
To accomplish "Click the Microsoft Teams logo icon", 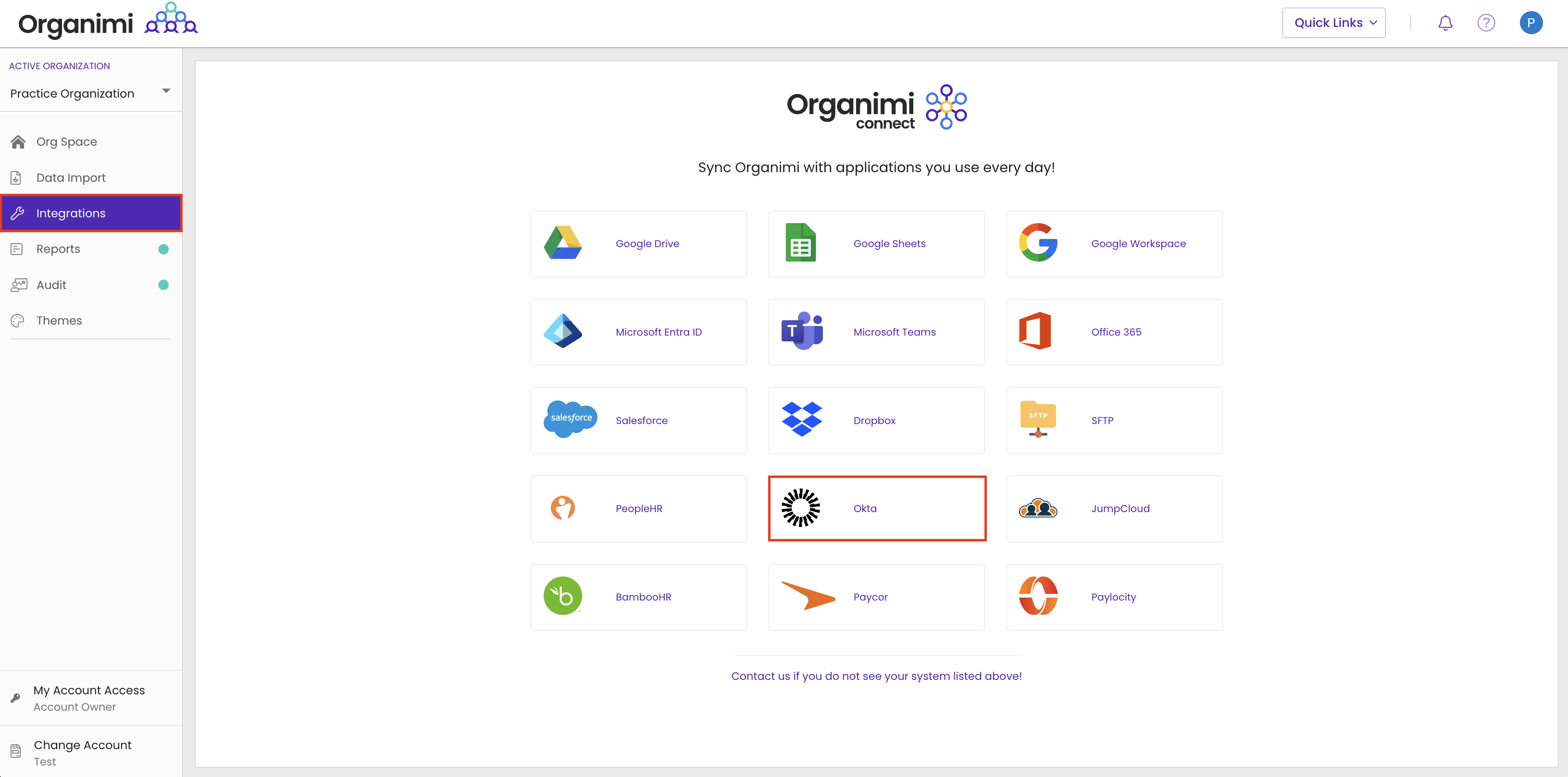I will coord(802,331).
